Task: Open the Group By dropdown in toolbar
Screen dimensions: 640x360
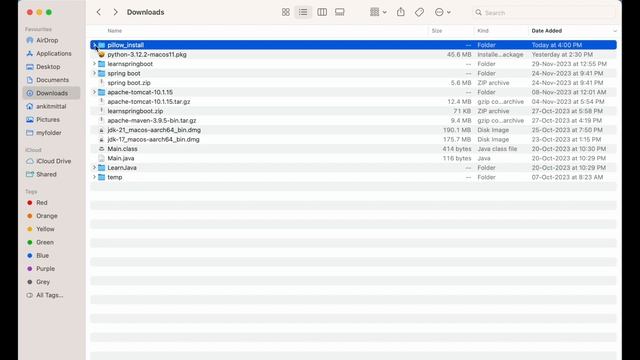Action: click(378, 12)
